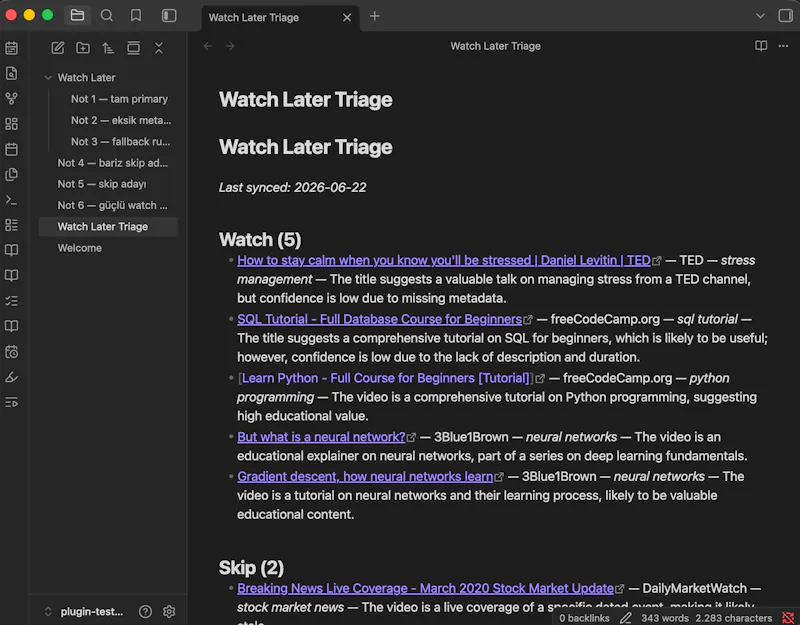The width and height of the screenshot is (800, 625).
Task: Toggle the editing mode pencil in status bar
Action: [626, 618]
